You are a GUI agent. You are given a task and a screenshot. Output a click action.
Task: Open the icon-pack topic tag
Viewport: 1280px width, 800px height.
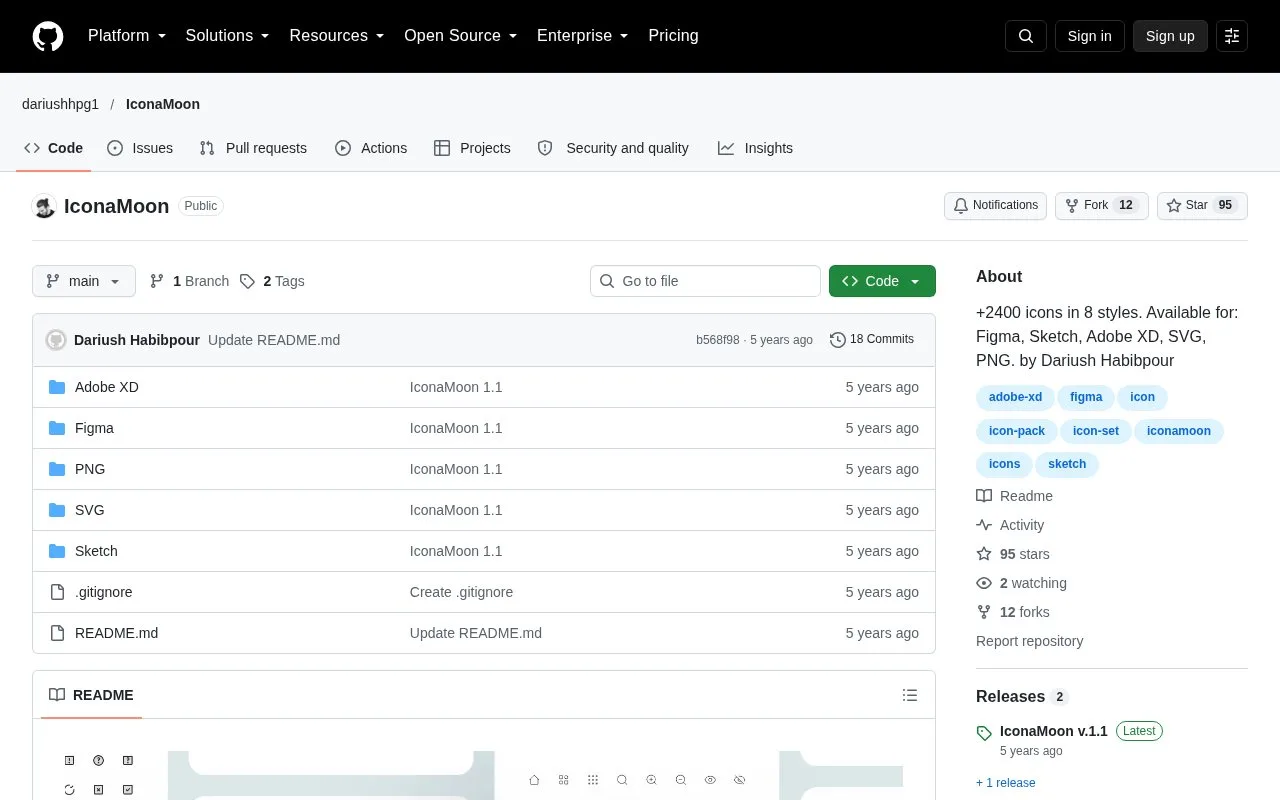click(x=1017, y=431)
